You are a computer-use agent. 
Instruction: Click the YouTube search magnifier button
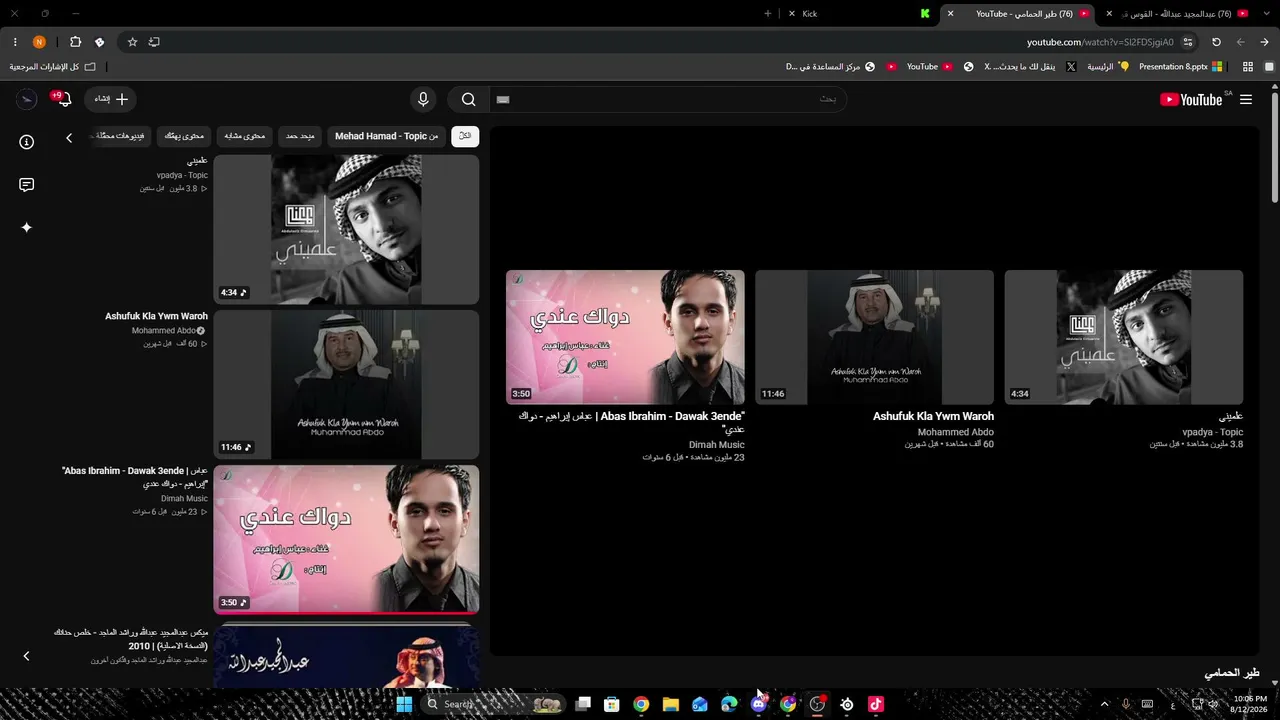pyautogui.click(x=468, y=100)
